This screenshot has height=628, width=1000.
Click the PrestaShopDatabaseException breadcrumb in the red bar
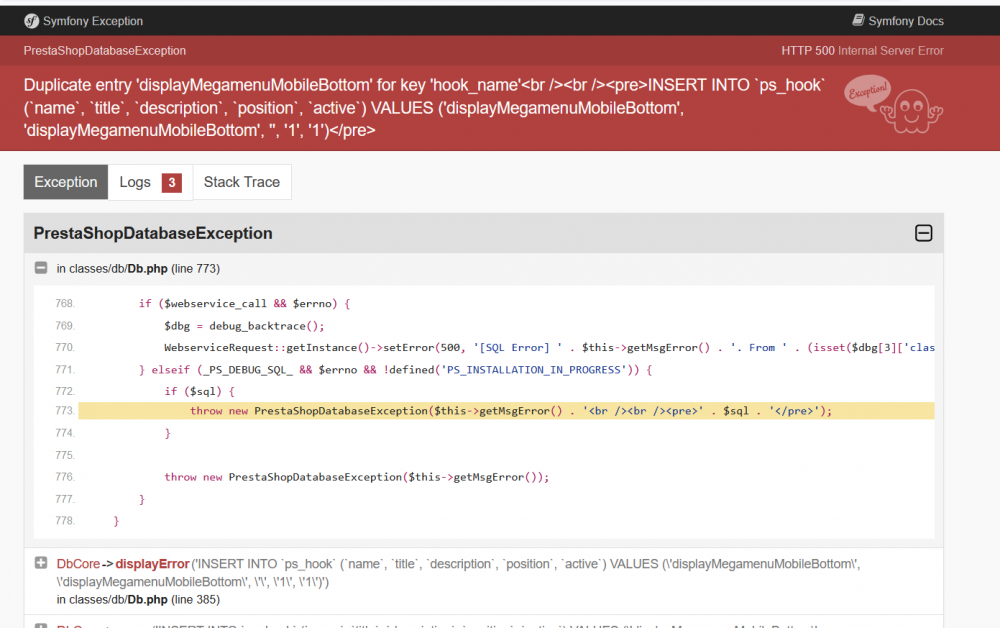[x=105, y=51]
